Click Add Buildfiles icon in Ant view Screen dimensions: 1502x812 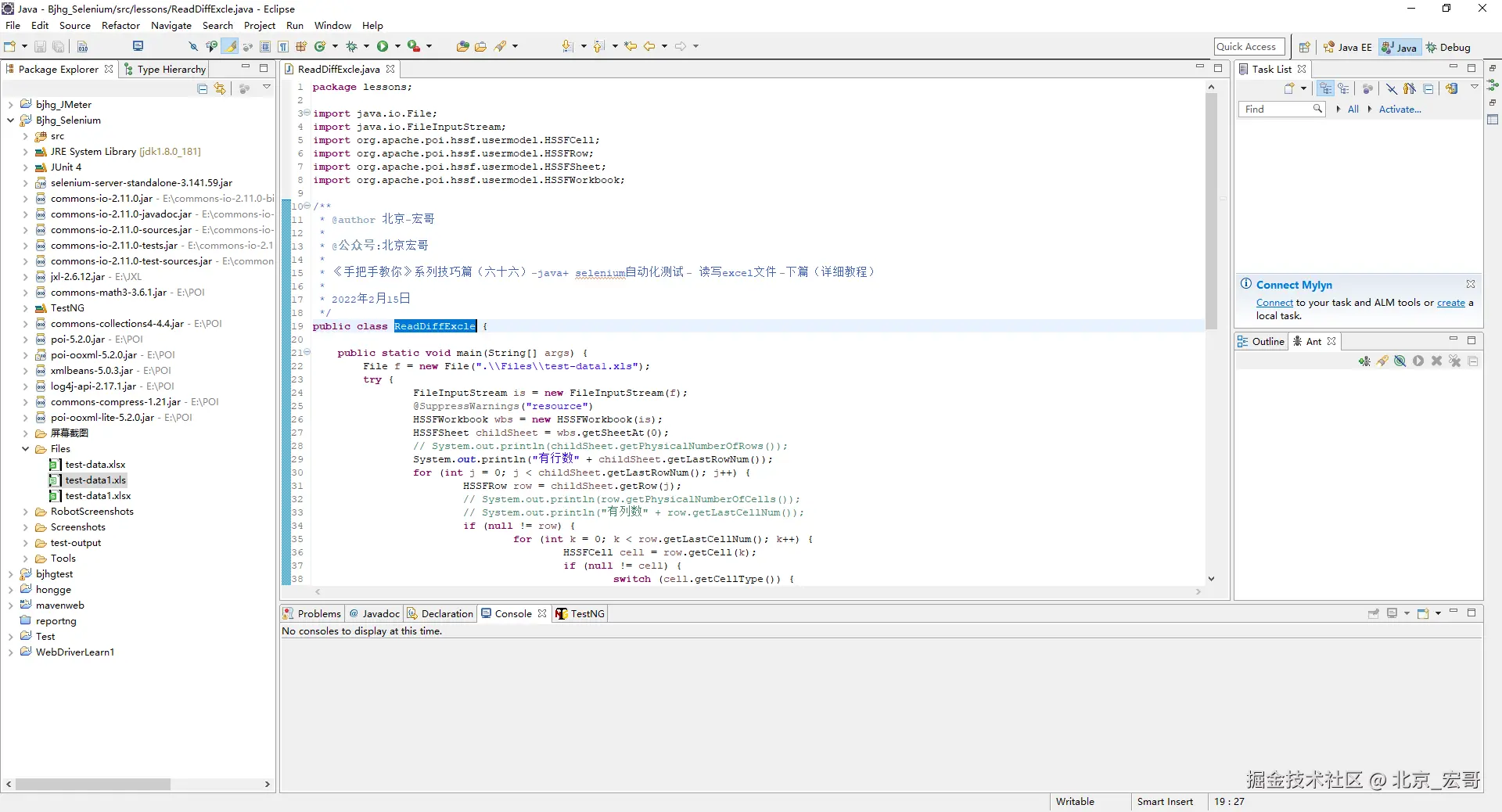[1364, 361]
